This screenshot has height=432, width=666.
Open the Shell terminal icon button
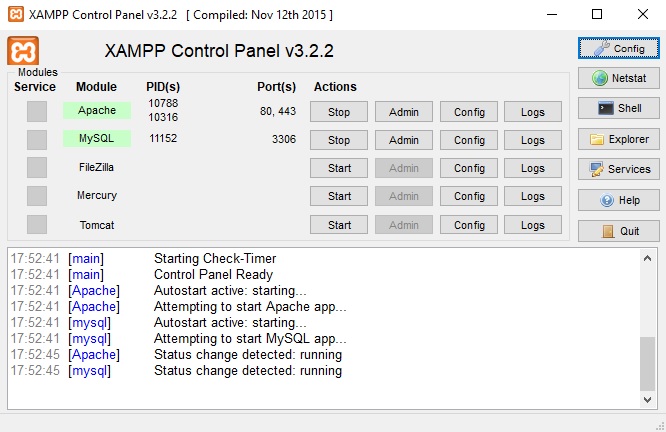pos(618,108)
